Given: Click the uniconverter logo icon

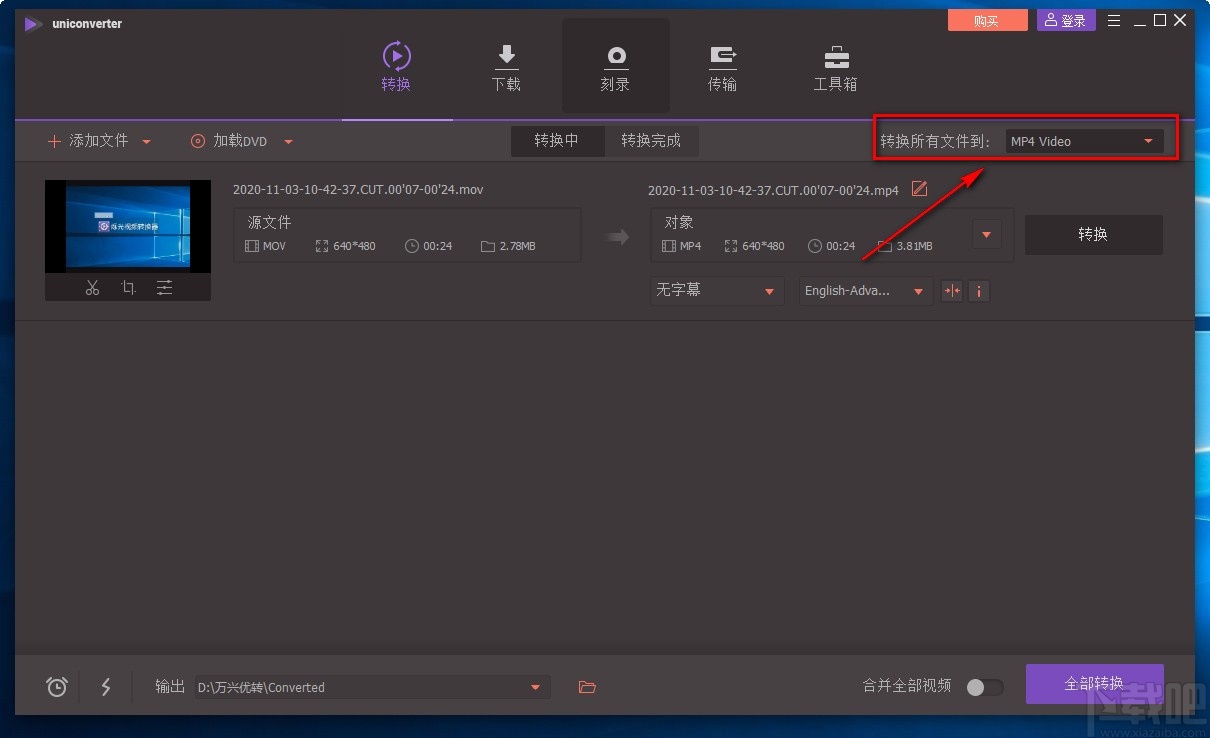Looking at the screenshot, I should click(x=34, y=23).
